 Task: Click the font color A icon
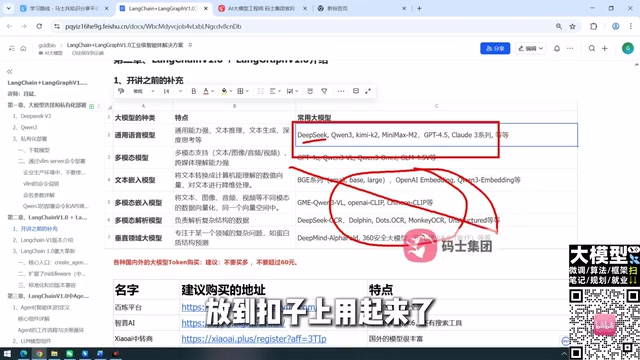[x=206, y=91]
